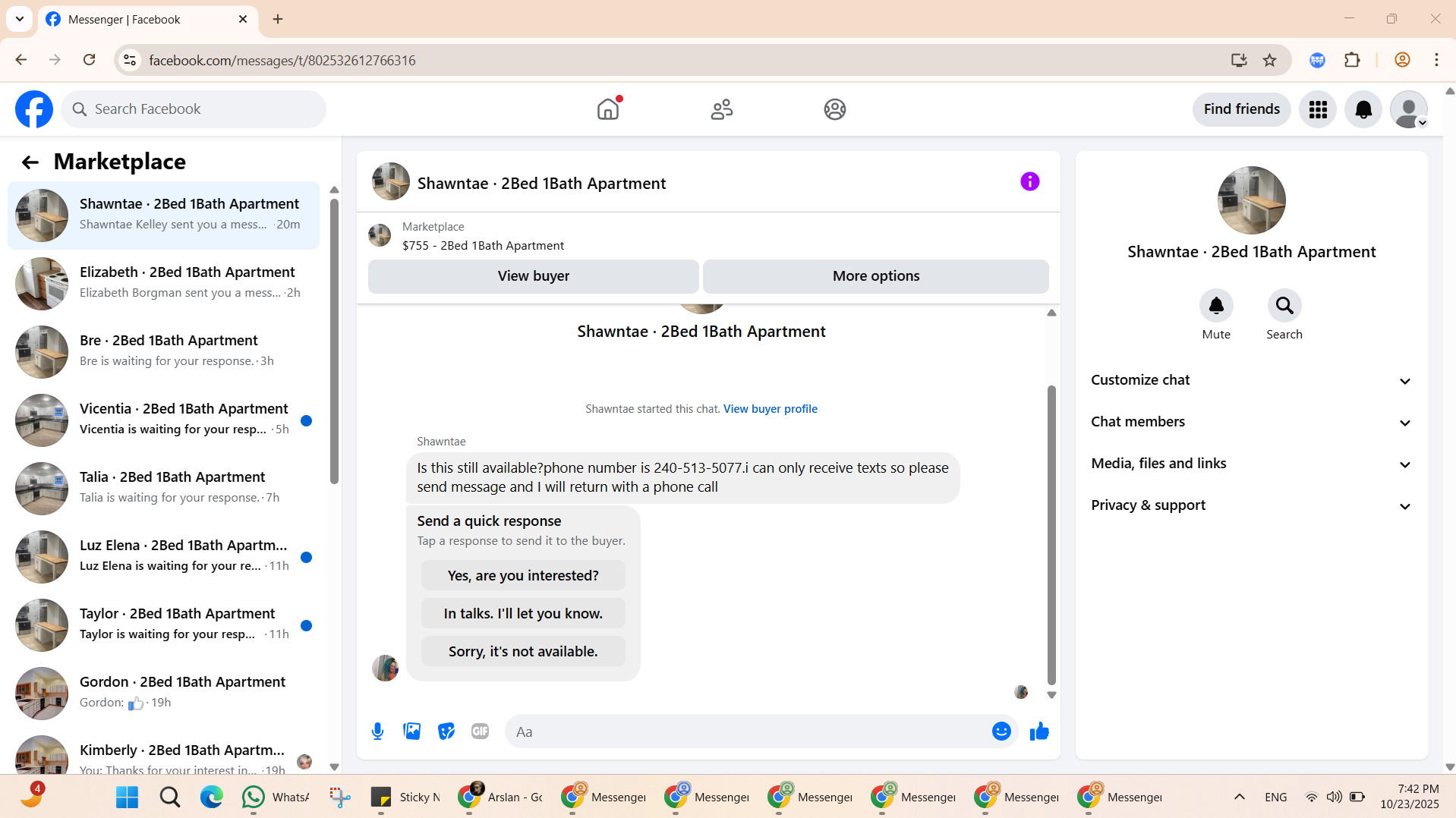
Task: Open WhatsApp from taskbar
Action: (275, 797)
